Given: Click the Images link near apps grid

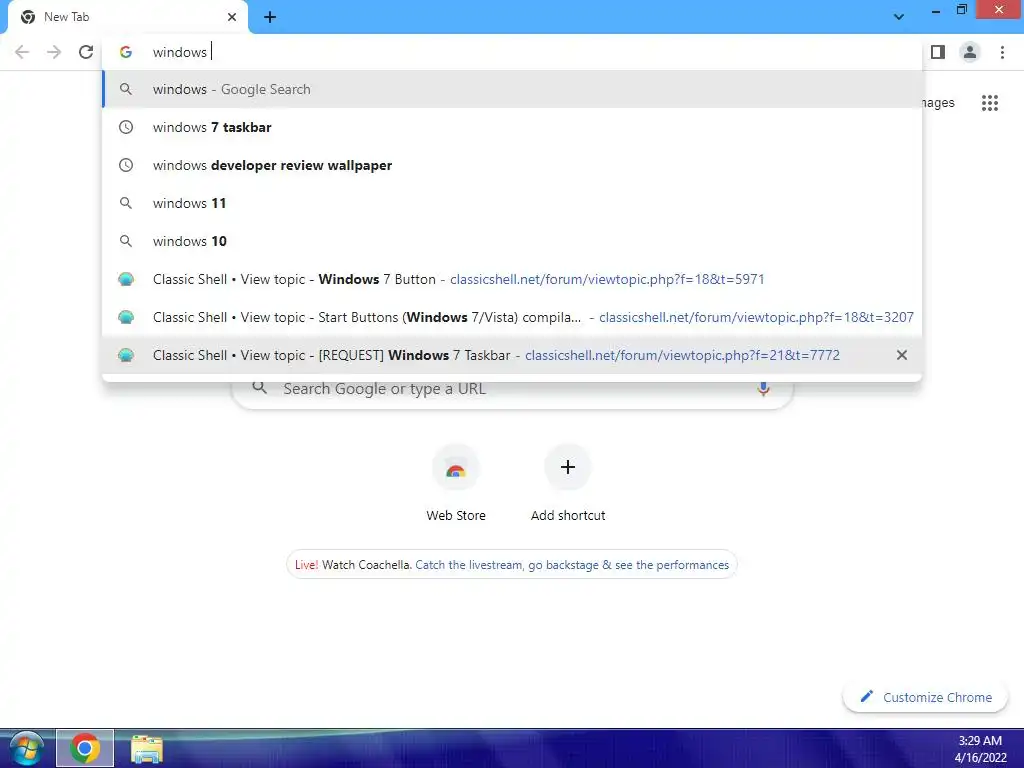Looking at the screenshot, I should coord(938,103).
